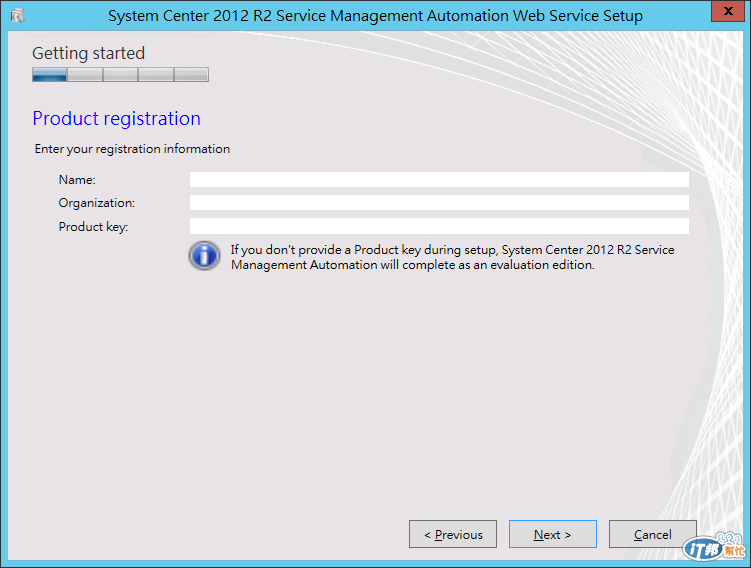Click the evaluation edition notice text
The height and width of the screenshot is (568, 751).
(x=453, y=257)
